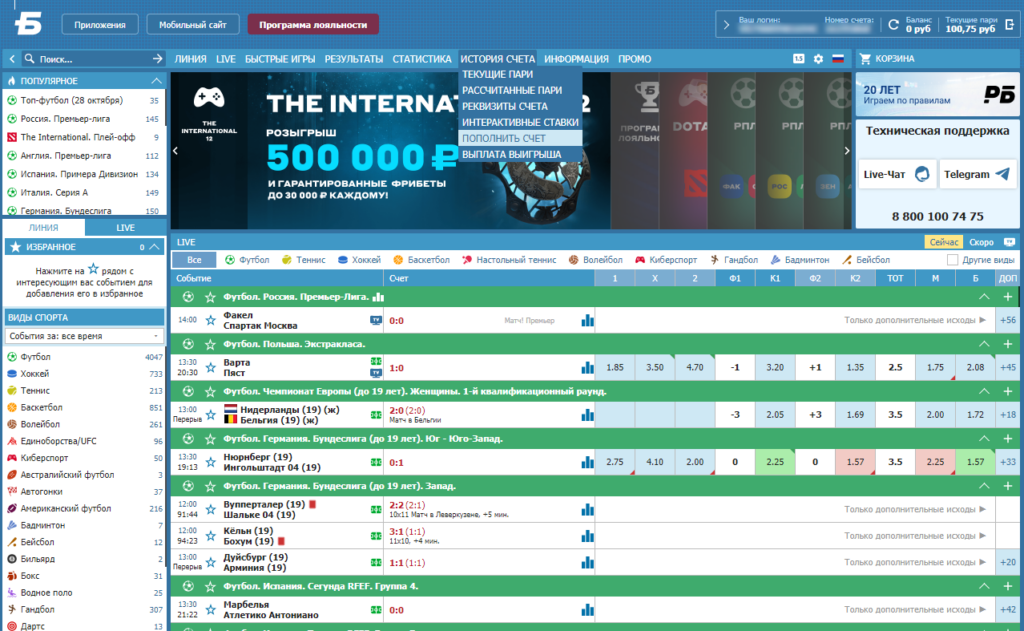1024x631 pixels.
Task: Change language via the Russian flag
Action: click(838, 59)
